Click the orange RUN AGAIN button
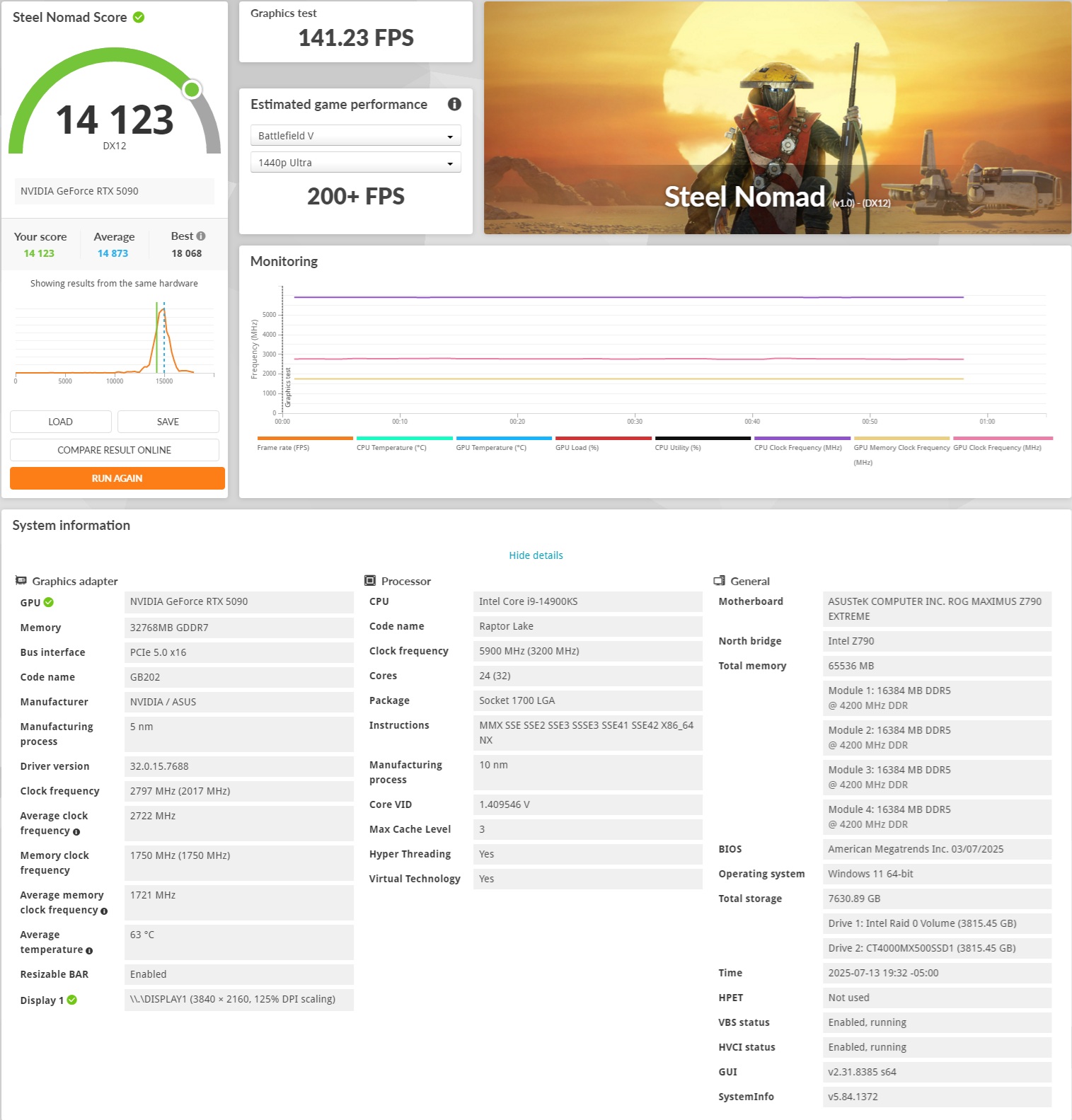Screen dimensions: 1072x1120 coord(117,478)
